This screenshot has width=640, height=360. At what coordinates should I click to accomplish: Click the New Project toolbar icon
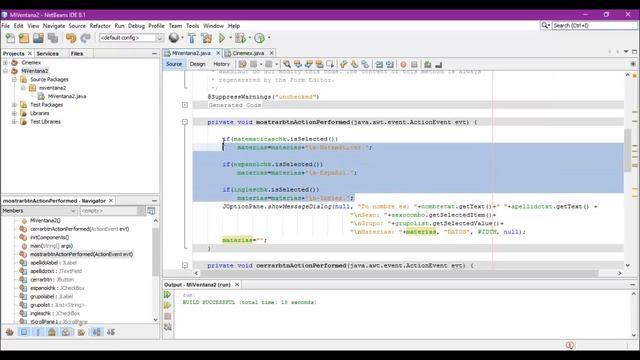click(24, 38)
